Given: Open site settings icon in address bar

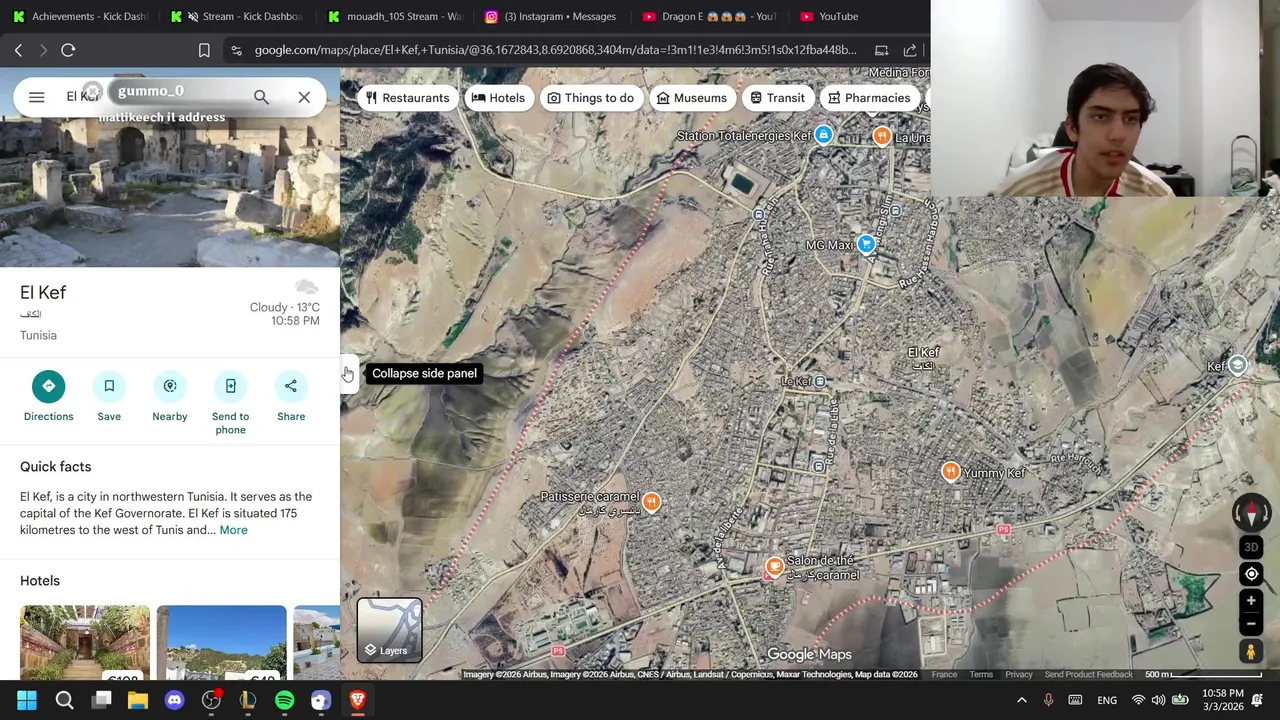Looking at the screenshot, I should coord(236,50).
